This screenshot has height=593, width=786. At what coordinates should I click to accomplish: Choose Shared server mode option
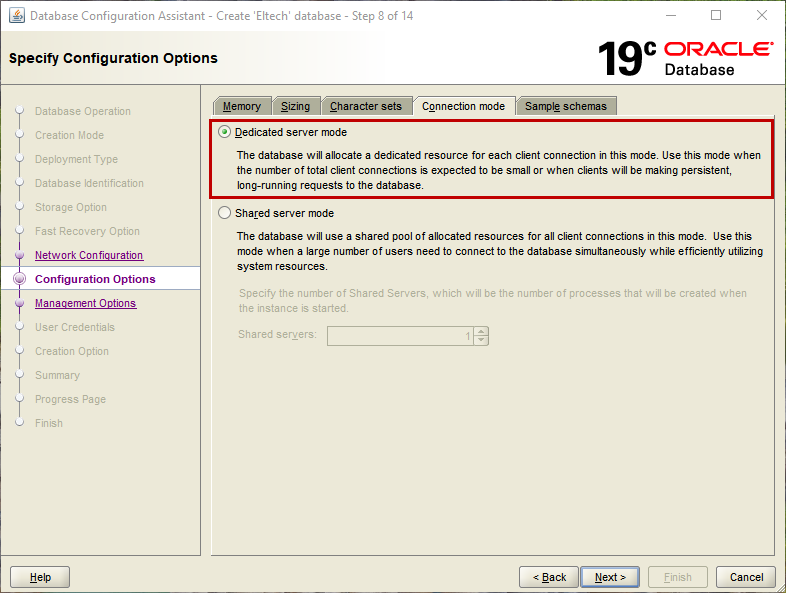point(225,213)
